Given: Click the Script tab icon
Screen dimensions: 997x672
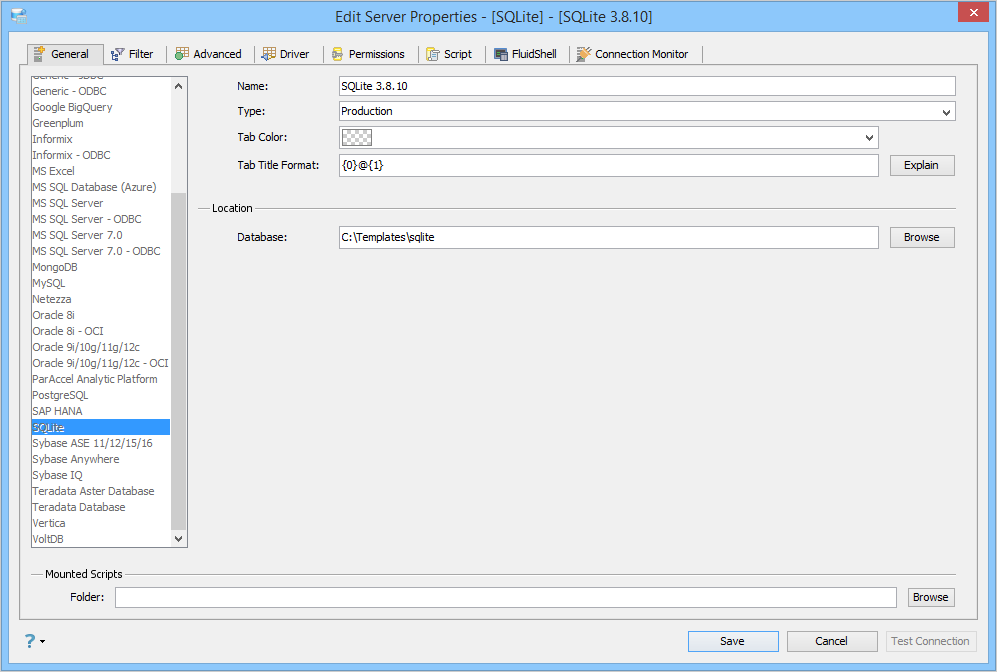Looking at the screenshot, I should pyautogui.click(x=433, y=55).
